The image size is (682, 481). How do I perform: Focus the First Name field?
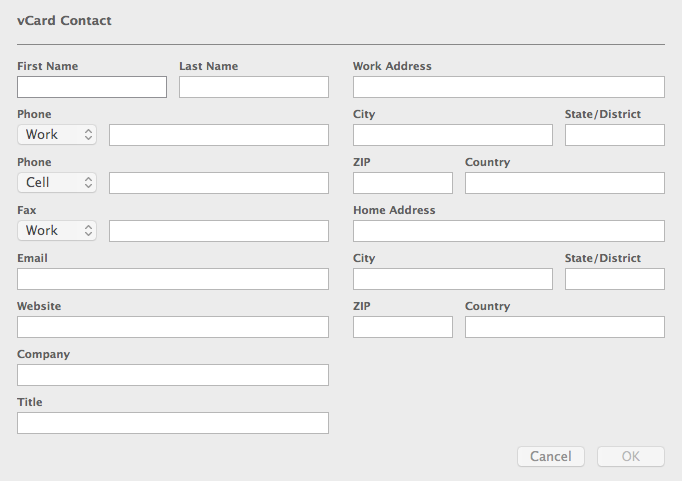(92, 87)
